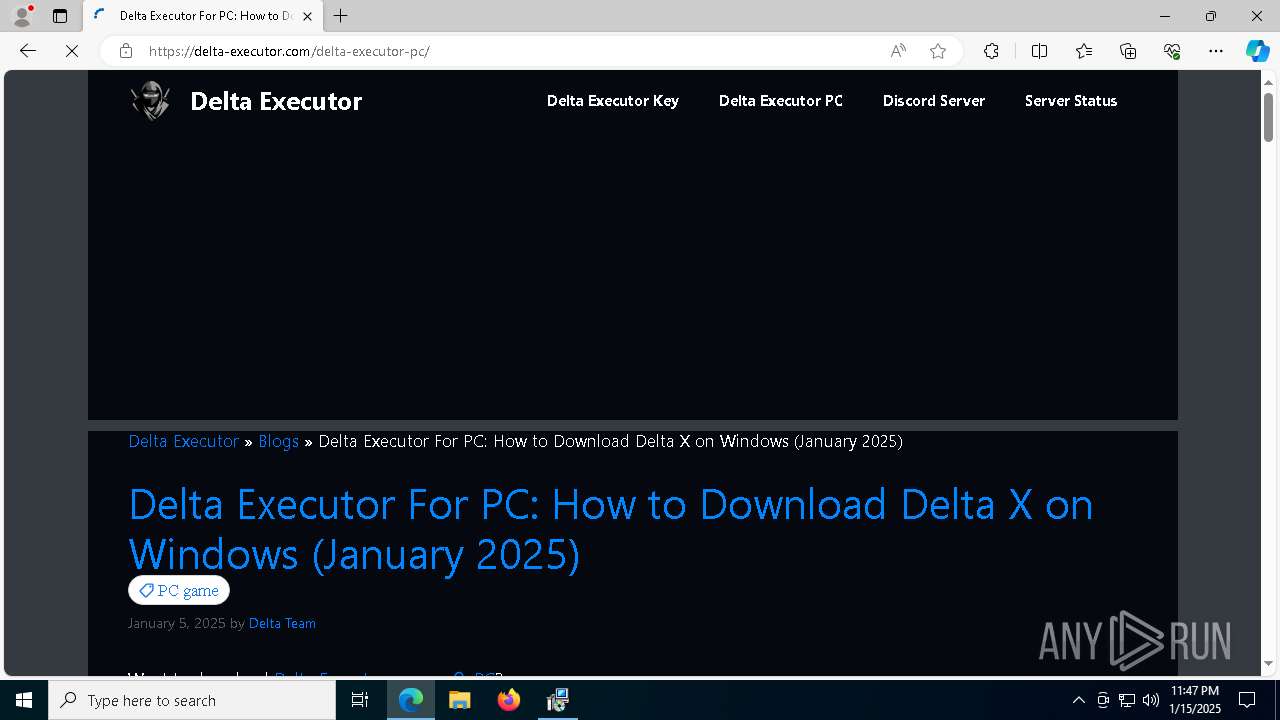Open network status tray icon

[x=1127, y=700]
